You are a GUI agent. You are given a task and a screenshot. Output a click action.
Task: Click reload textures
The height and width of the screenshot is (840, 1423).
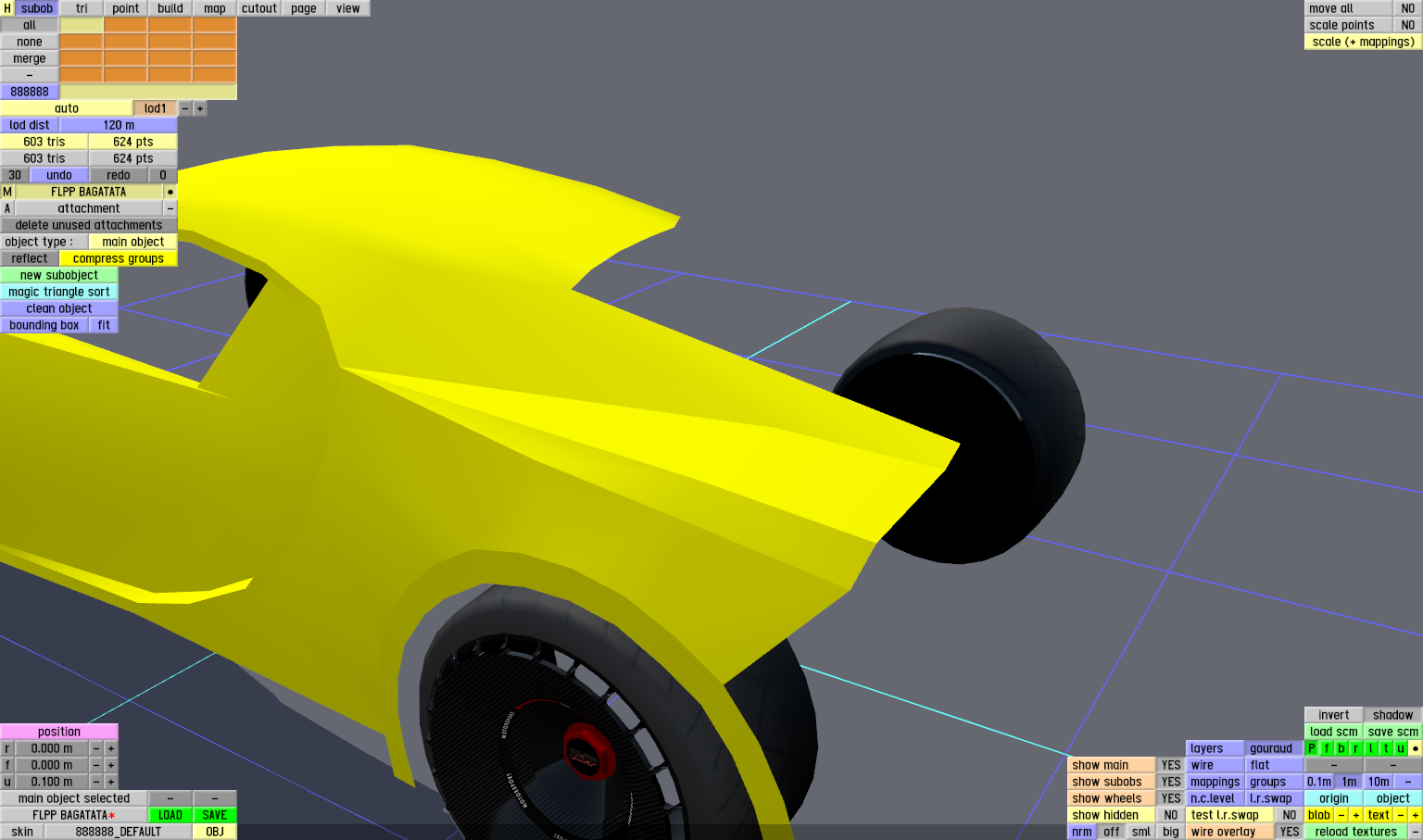tap(1356, 832)
